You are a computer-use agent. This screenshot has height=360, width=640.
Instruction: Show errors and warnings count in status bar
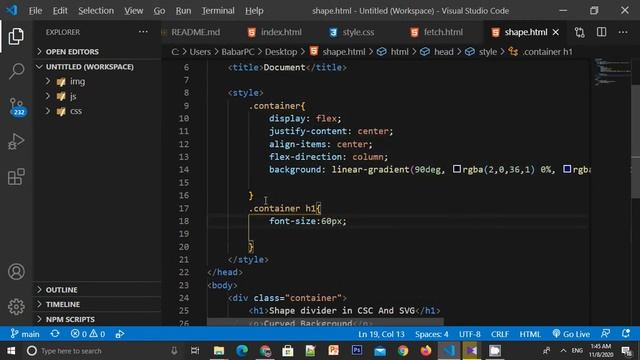coord(88,334)
